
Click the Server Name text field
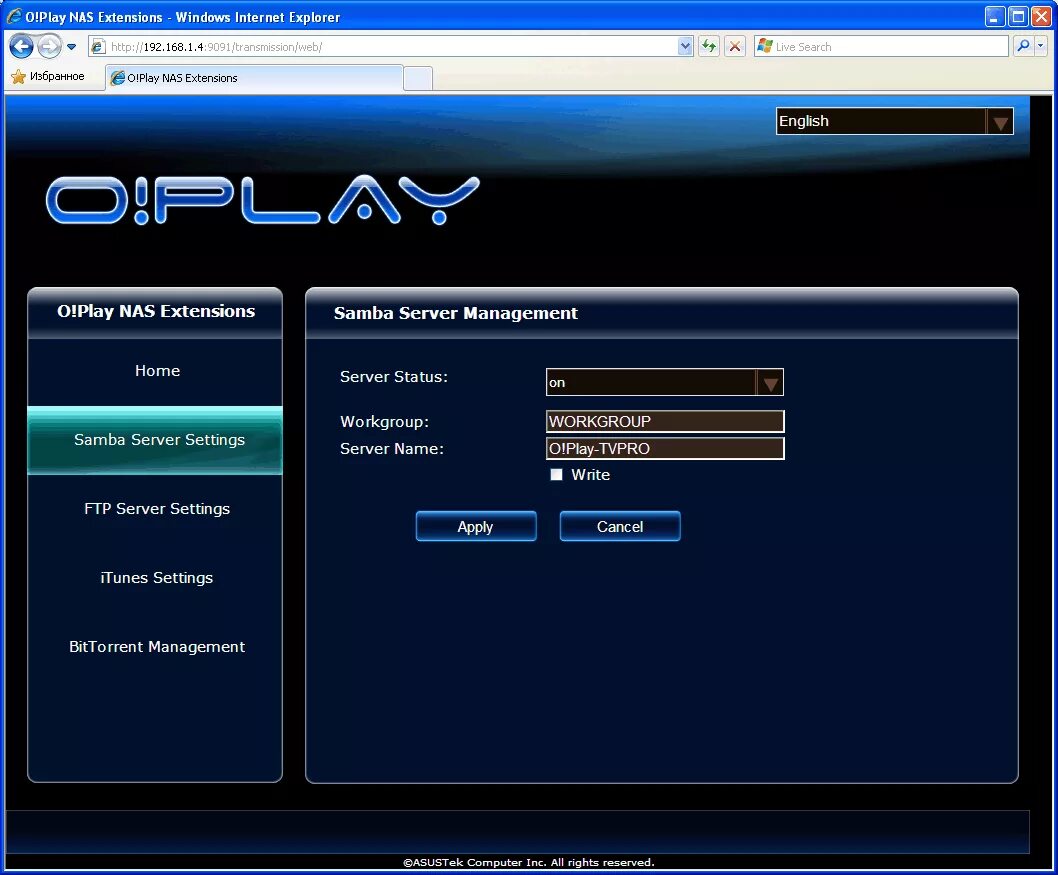665,449
